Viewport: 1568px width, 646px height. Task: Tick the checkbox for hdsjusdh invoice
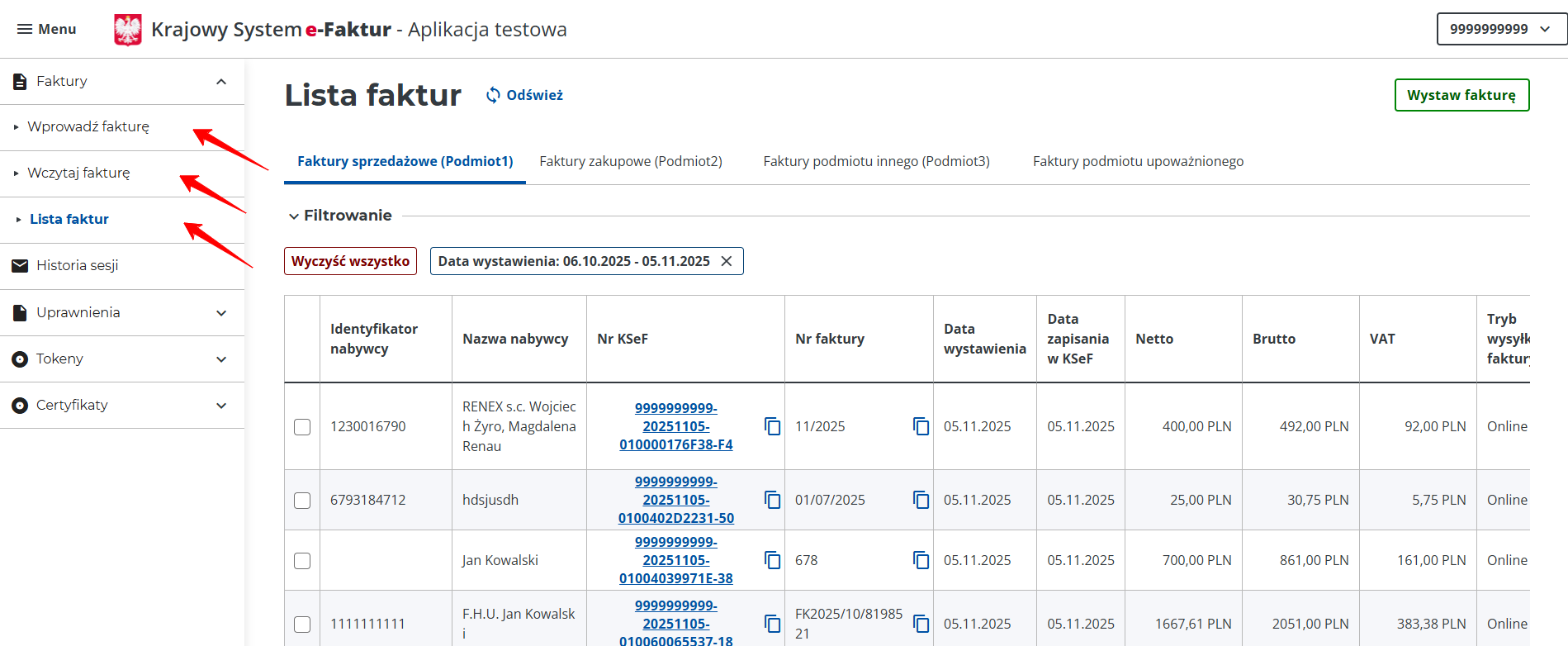[302, 500]
